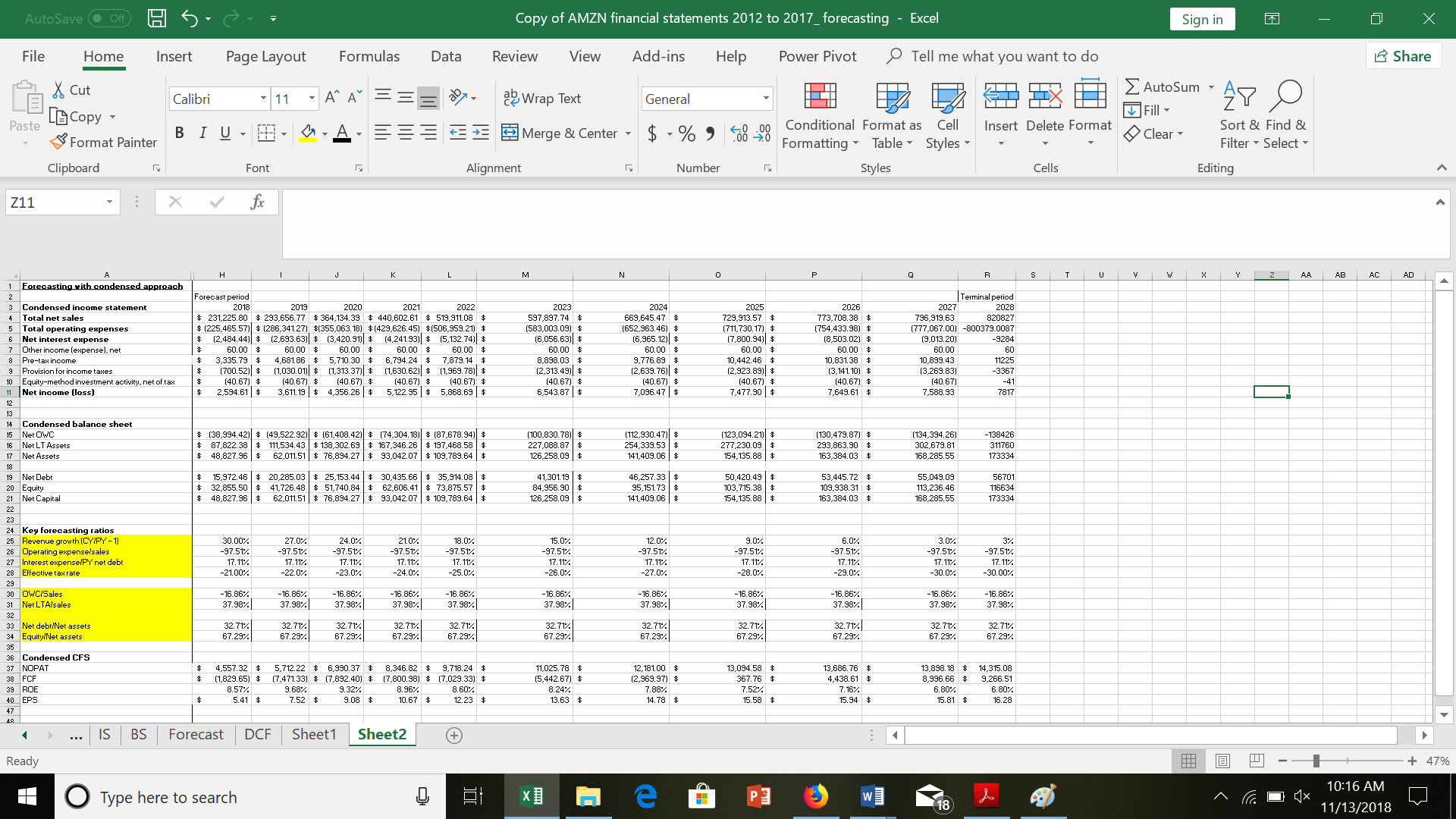Open Find & Select menu

[x=1286, y=115]
